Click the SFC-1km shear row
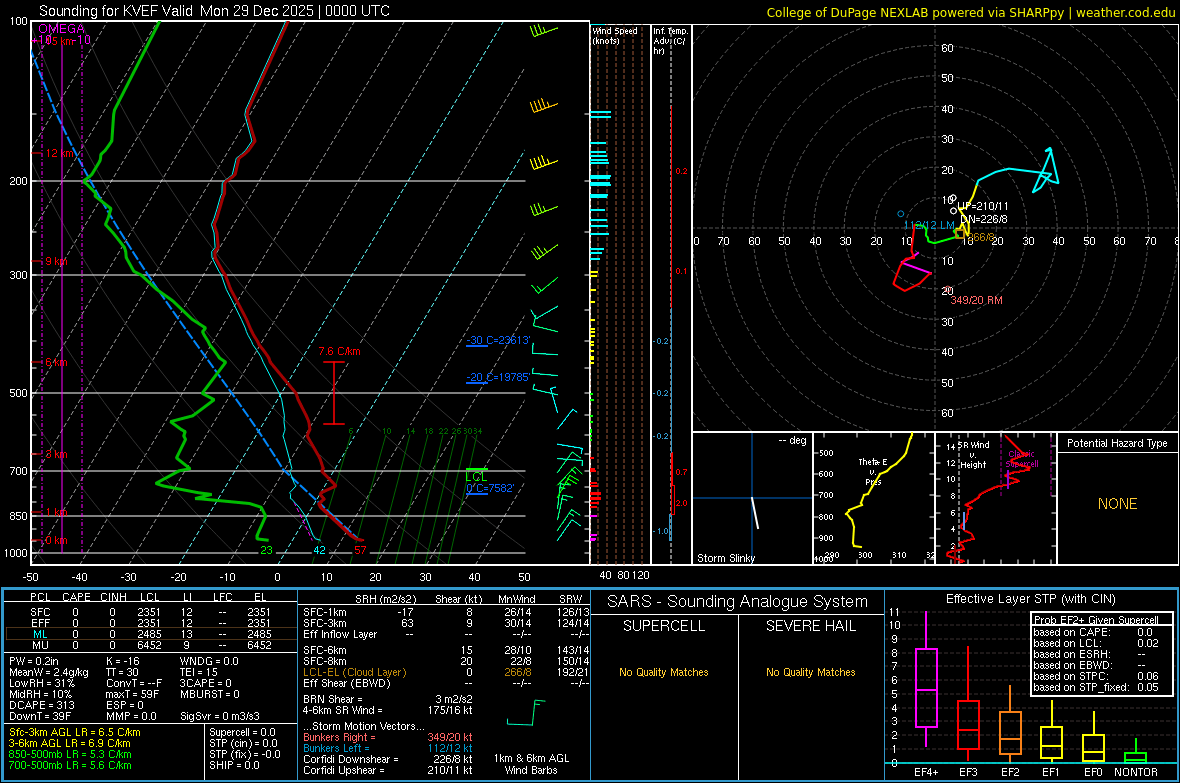This screenshot has height=783, width=1180. pos(446,612)
